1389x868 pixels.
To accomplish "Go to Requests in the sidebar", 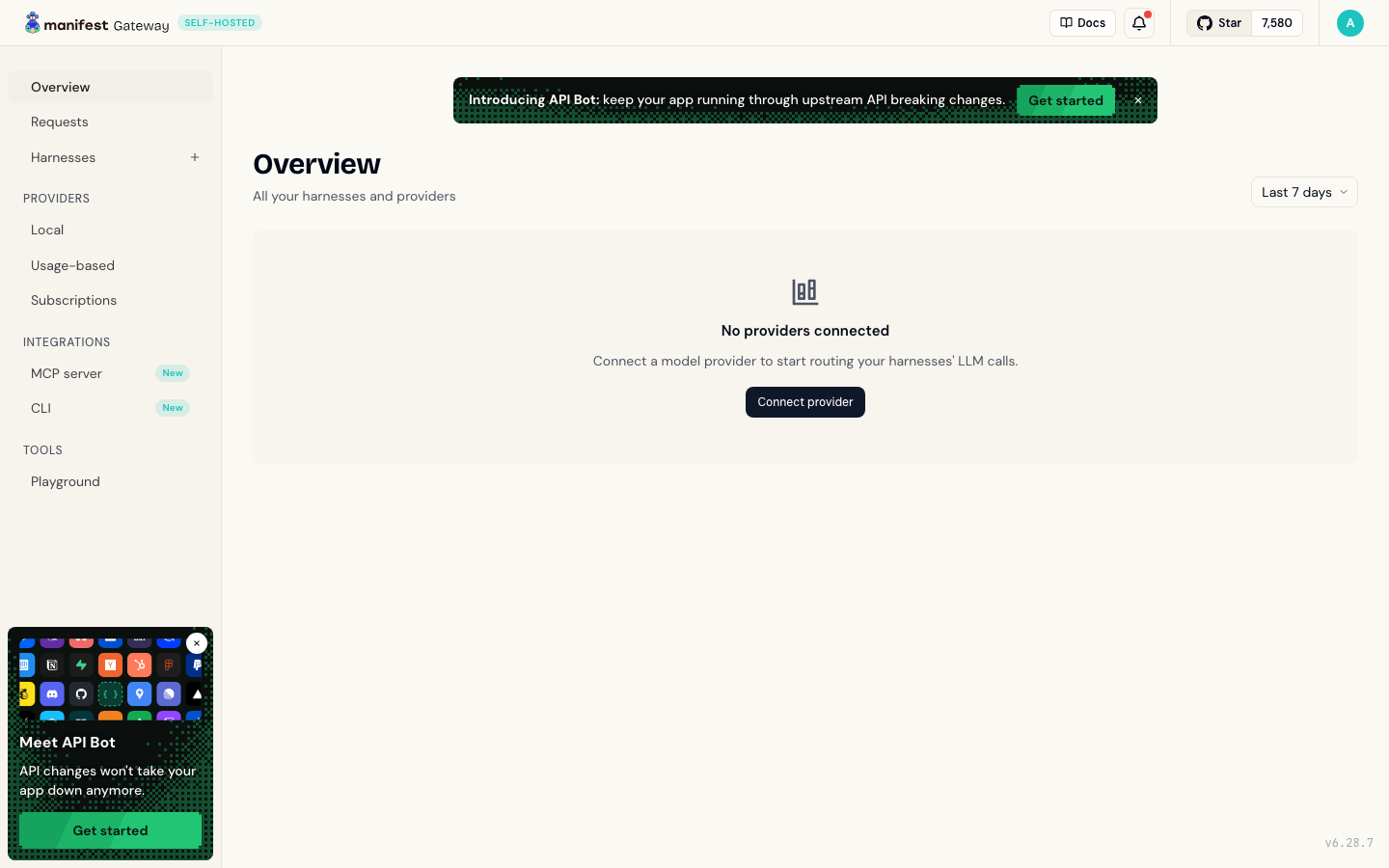I will pos(110,122).
